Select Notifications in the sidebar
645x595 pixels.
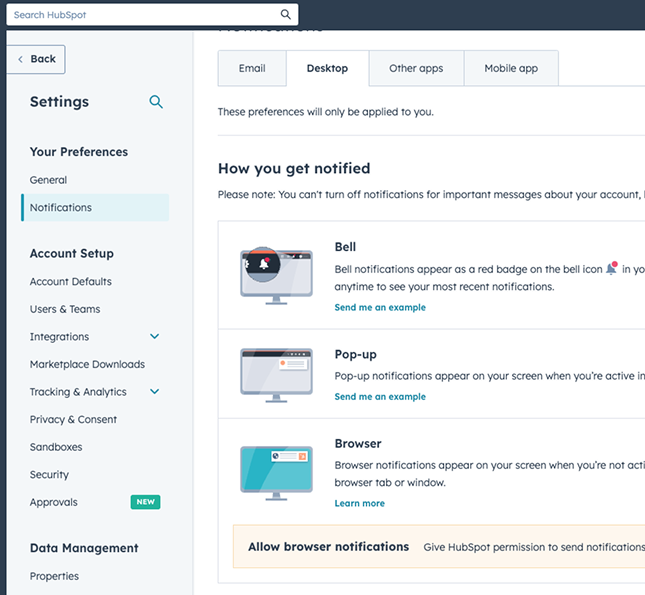[x=95, y=207]
